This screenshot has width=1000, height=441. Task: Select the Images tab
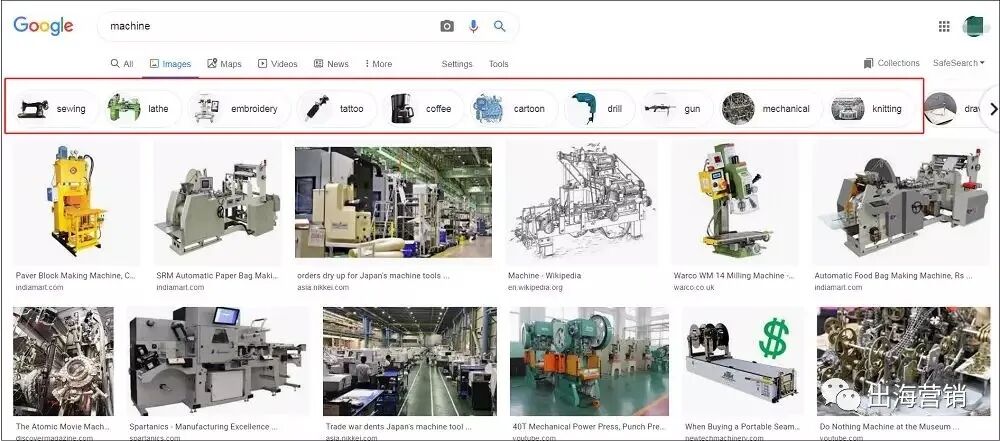[x=170, y=64]
